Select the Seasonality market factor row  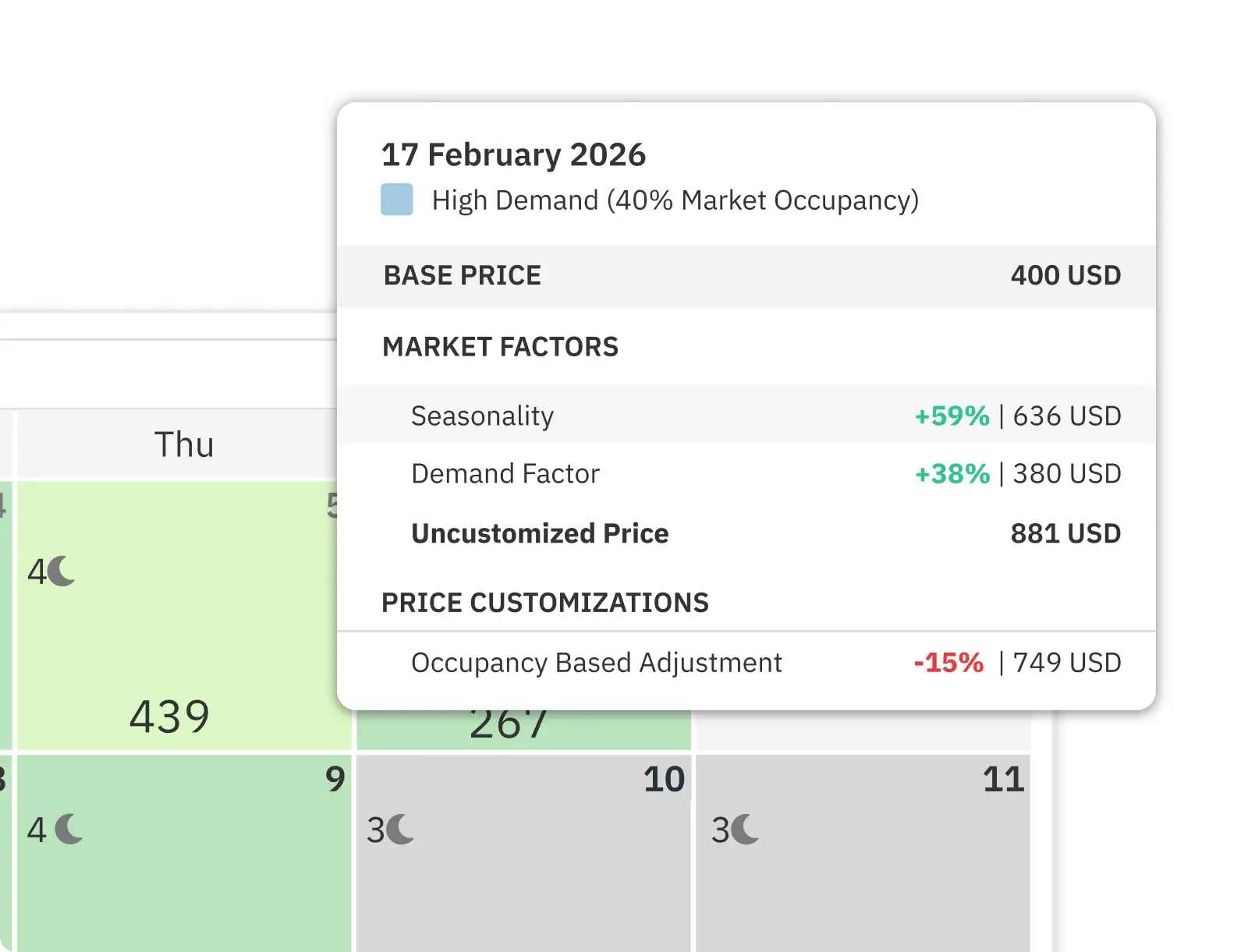tap(482, 416)
